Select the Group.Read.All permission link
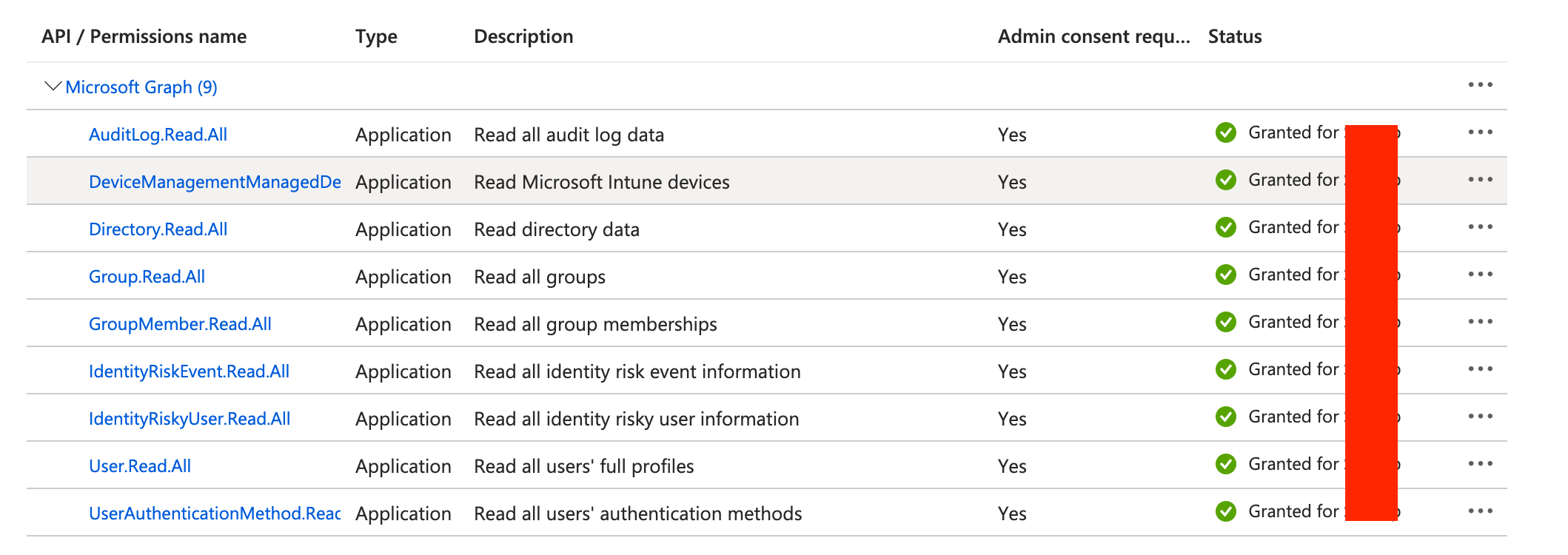 [147, 277]
